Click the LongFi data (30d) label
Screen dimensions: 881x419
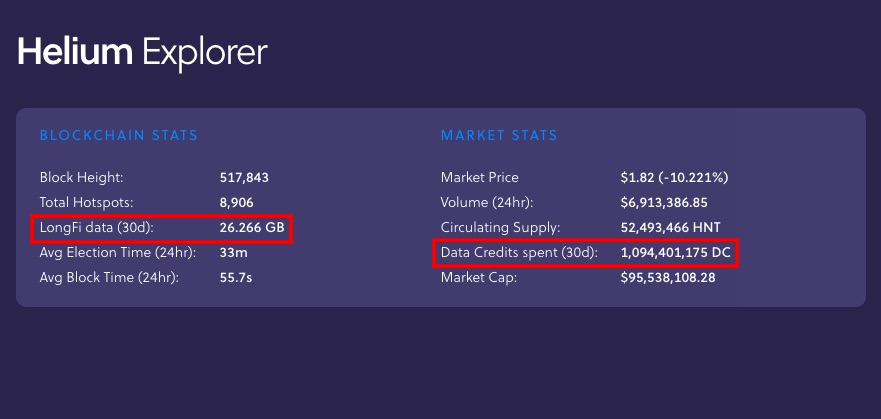click(97, 228)
